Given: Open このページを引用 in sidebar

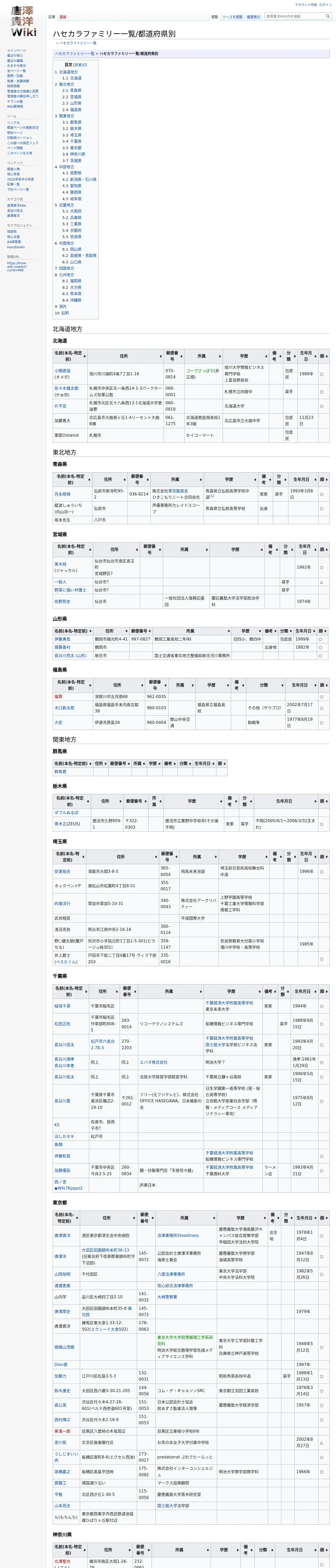Looking at the screenshot, I should point(20,153).
